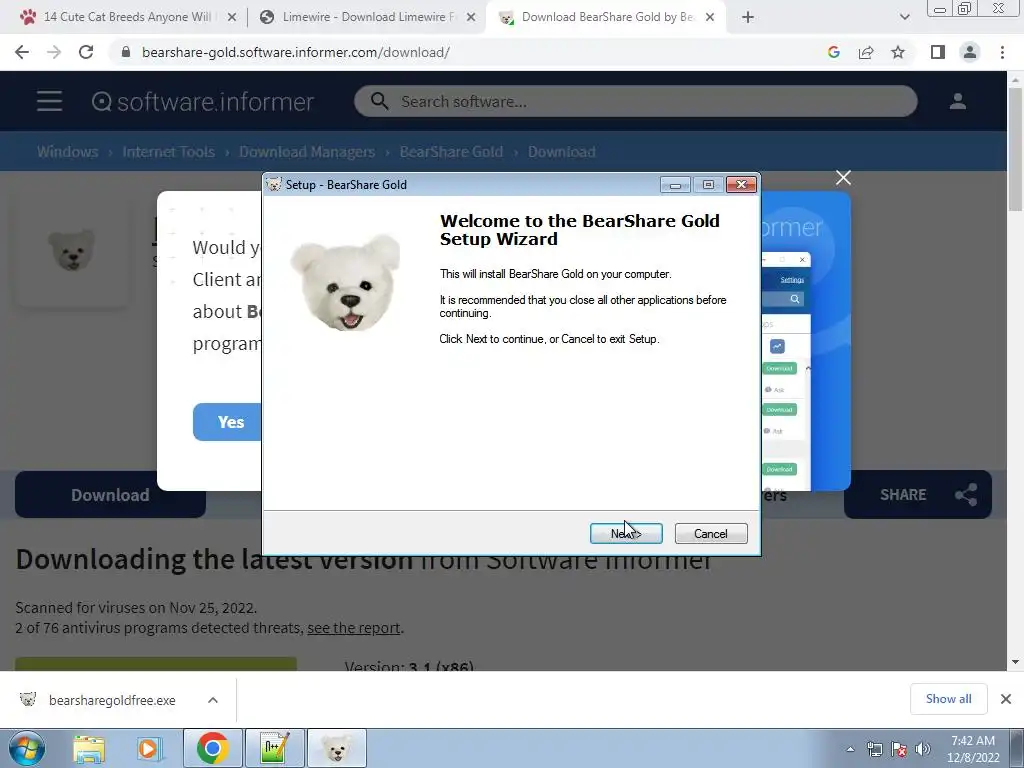1024x768 pixels.
Task: Open the Windows Start menu
Action: click(x=27, y=748)
